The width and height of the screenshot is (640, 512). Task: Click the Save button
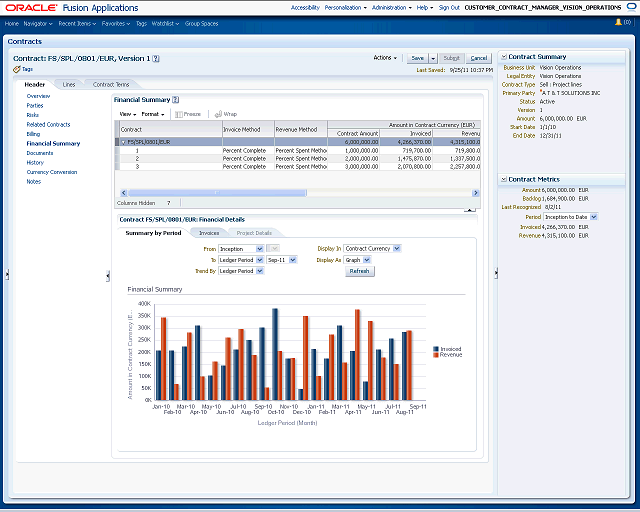click(x=418, y=58)
